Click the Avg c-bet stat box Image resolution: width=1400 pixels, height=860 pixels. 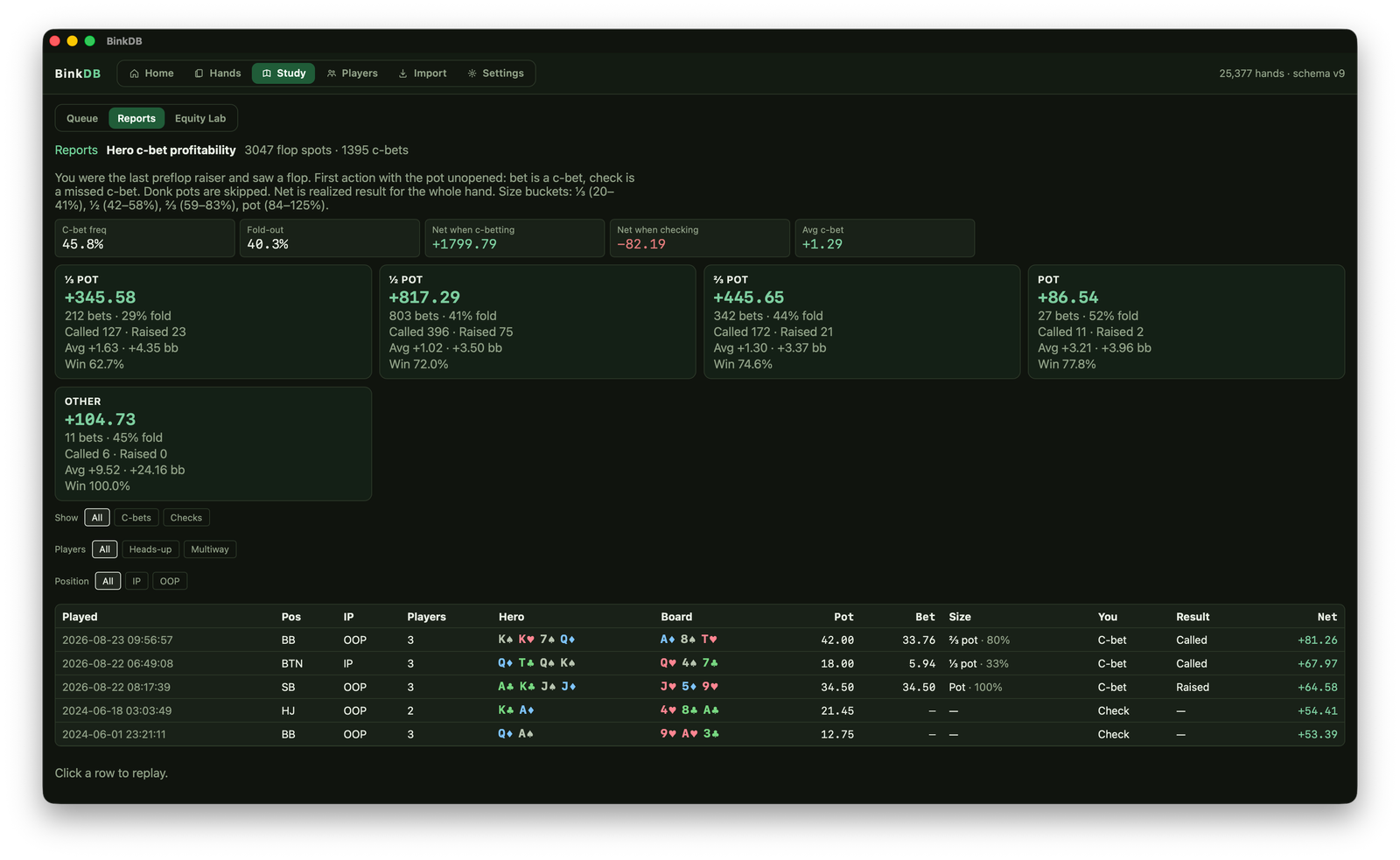click(885, 238)
